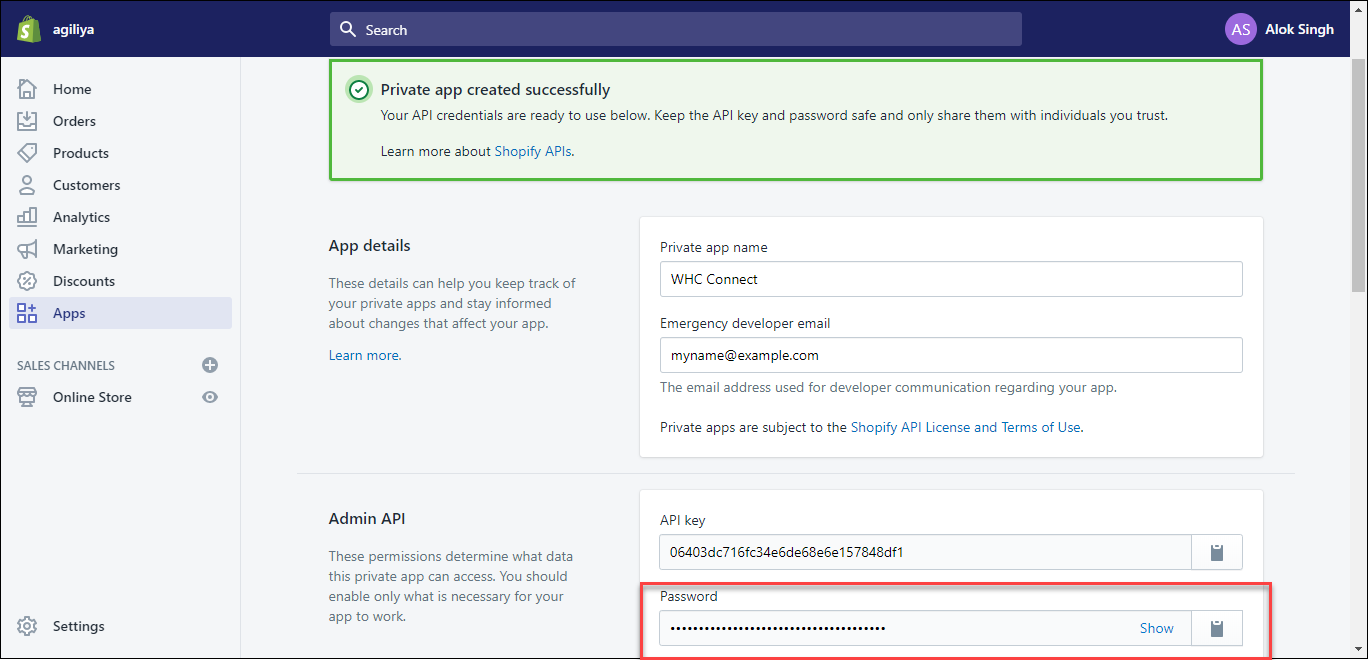Viewport: 1368px width, 660px height.
Task: Navigate to Customers in the sidebar
Action: (86, 185)
